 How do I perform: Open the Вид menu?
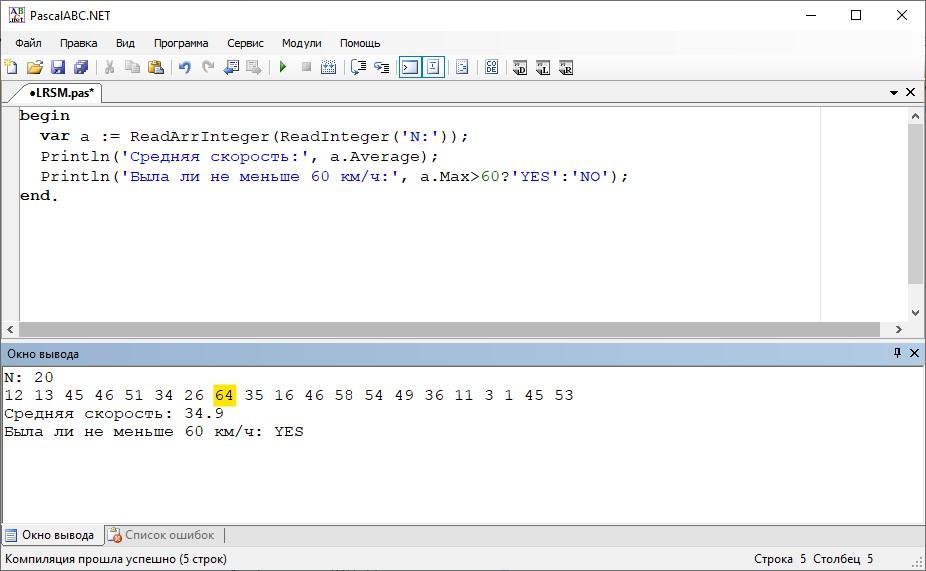(x=125, y=43)
